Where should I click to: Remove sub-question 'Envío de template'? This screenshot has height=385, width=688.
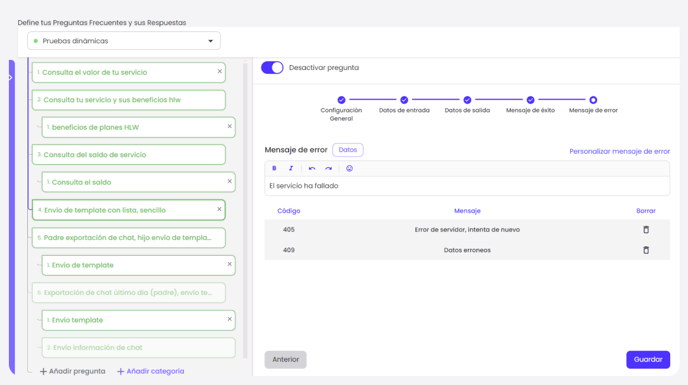[x=229, y=264]
